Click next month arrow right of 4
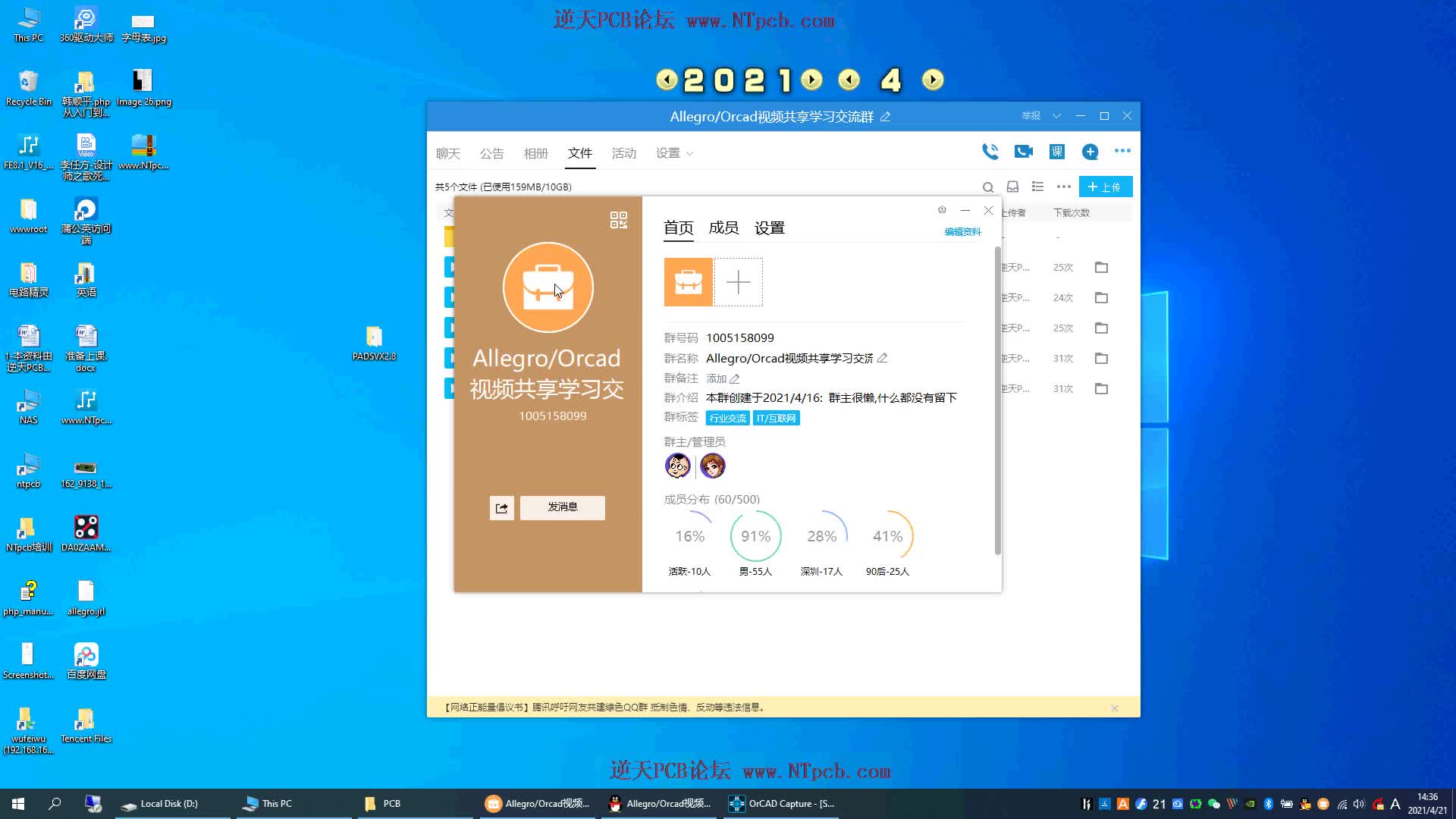The width and height of the screenshot is (1456, 819). [x=933, y=80]
